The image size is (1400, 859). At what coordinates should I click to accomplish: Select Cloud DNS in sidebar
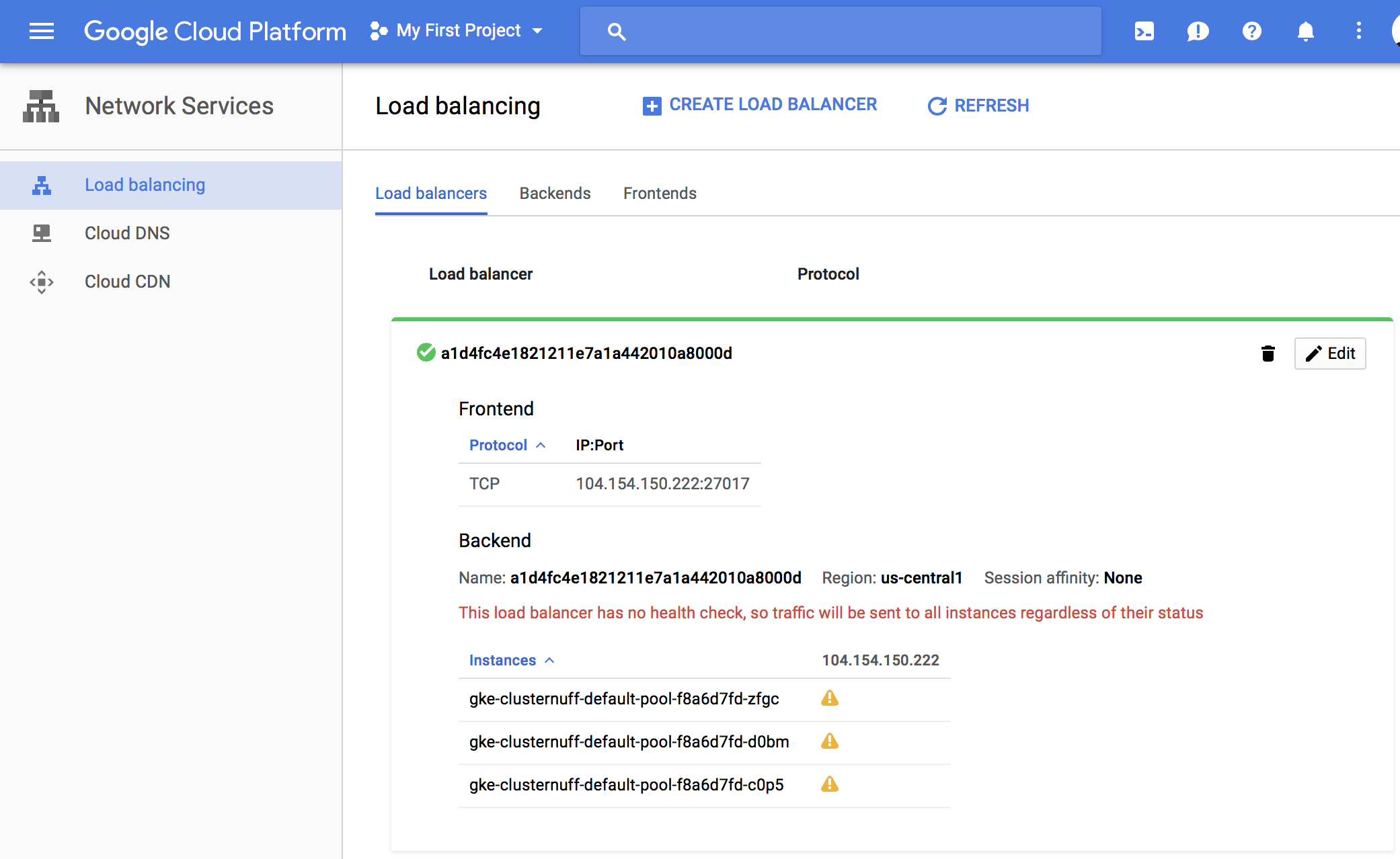[x=127, y=233]
